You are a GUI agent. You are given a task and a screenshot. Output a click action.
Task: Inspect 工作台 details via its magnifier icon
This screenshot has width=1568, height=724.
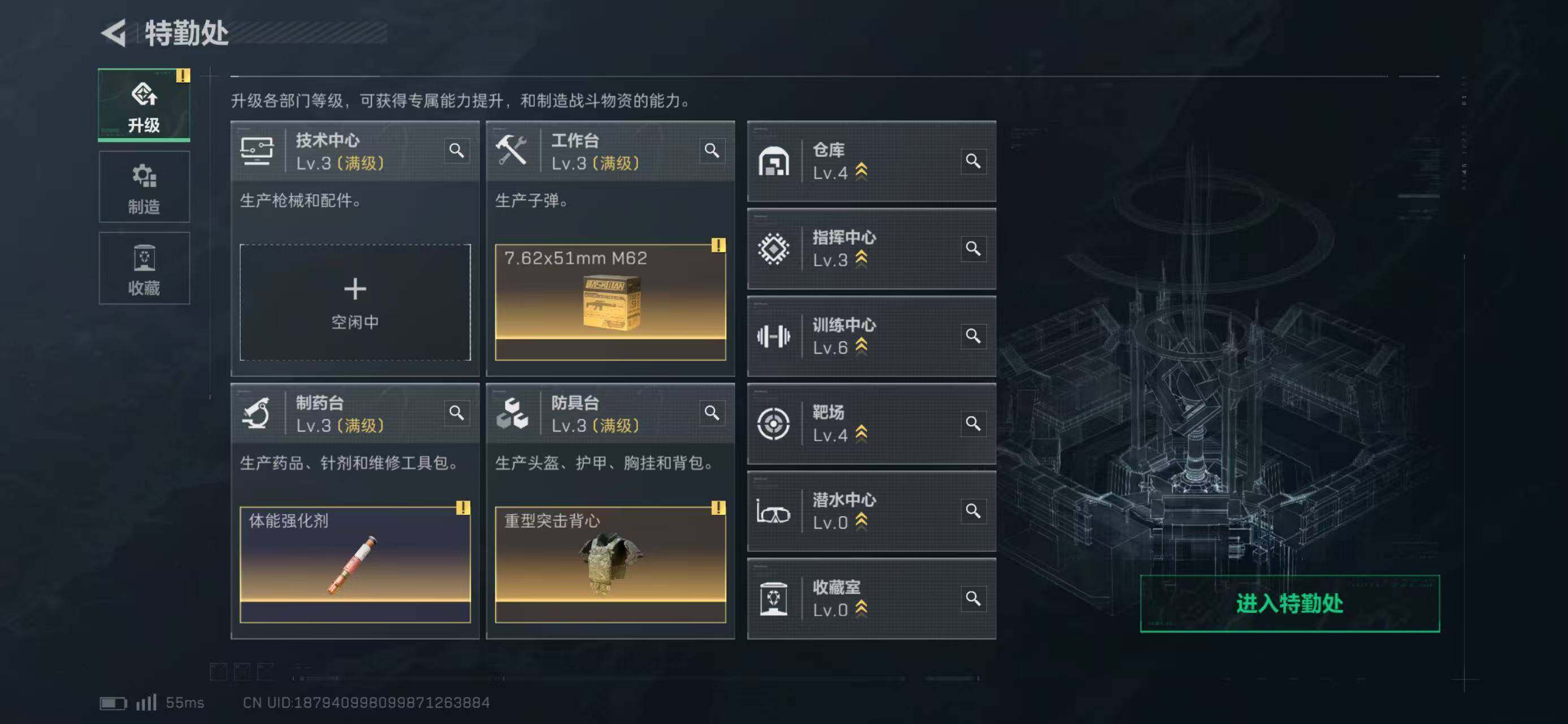(x=712, y=150)
